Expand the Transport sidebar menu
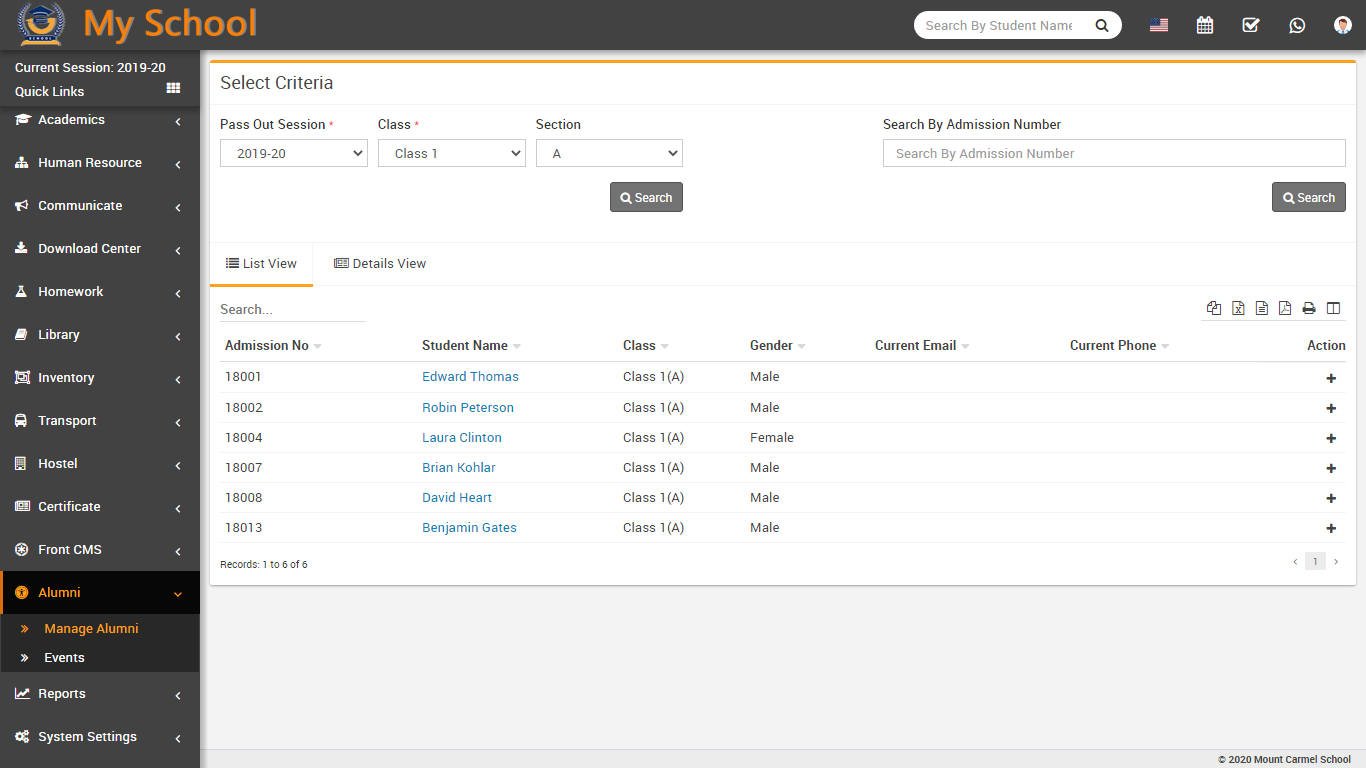Image resolution: width=1366 pixels, height=768 pixels. point(100,421)
